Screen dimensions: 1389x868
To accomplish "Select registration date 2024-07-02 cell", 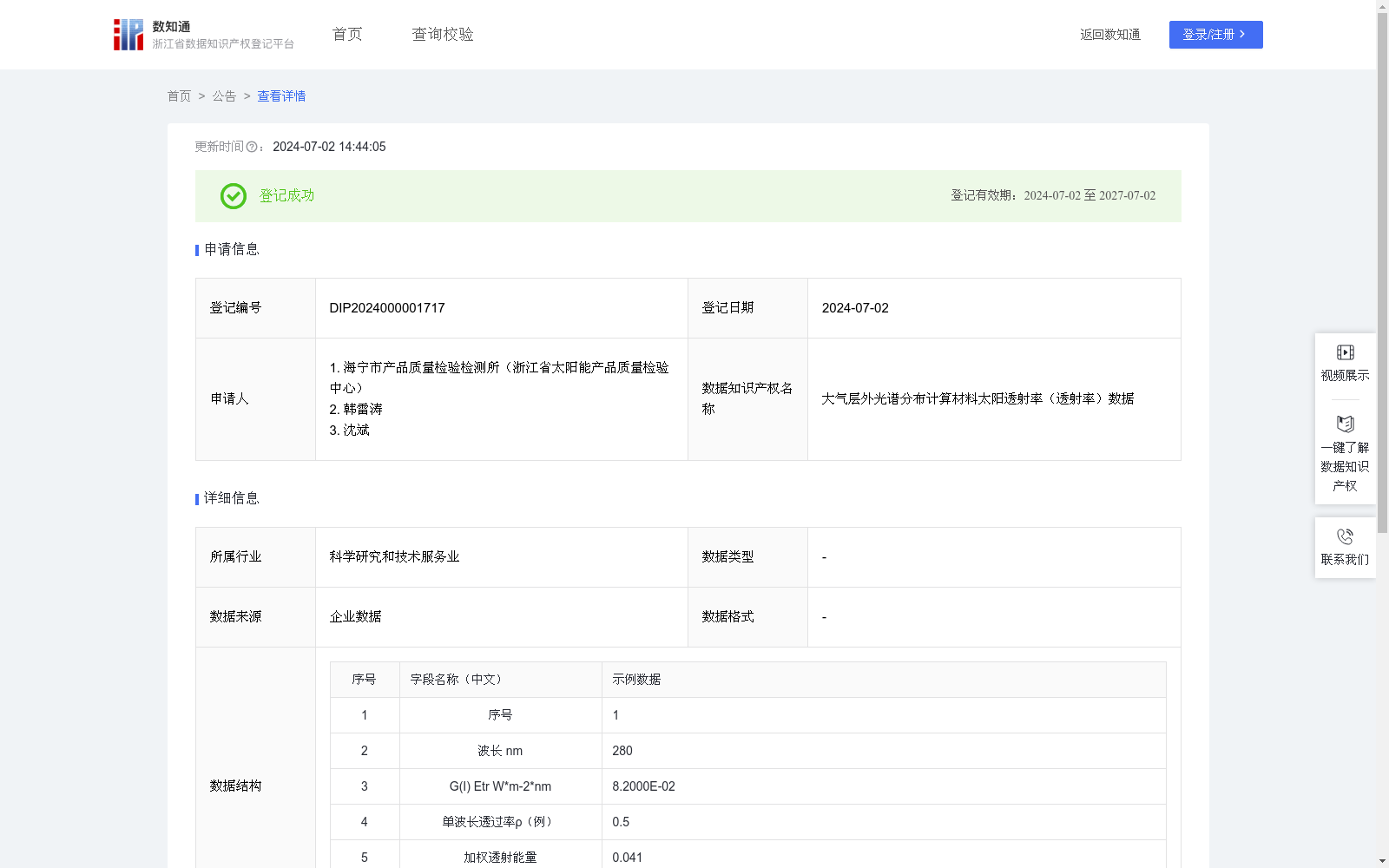I will click(x=994, y=308).
